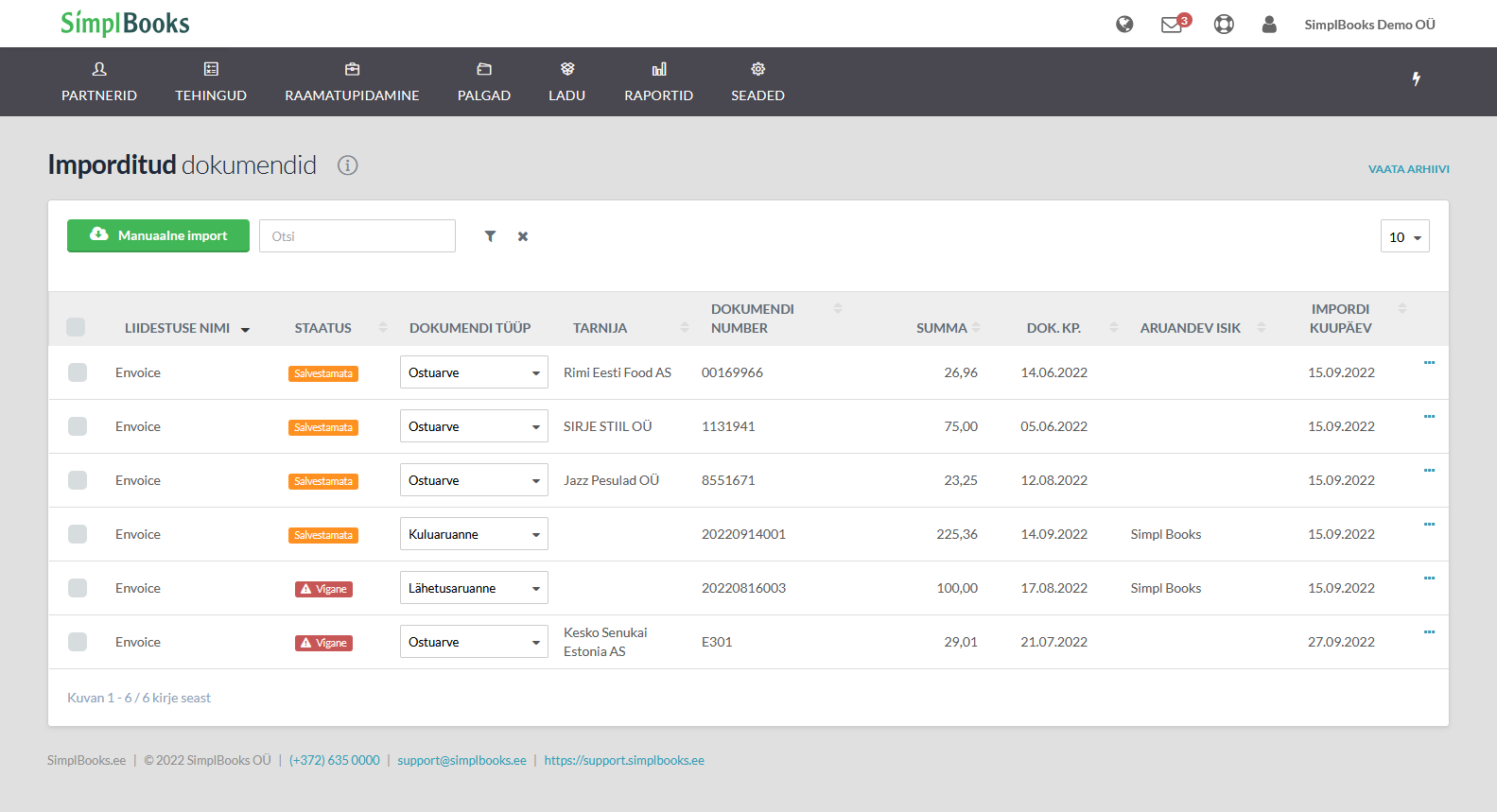Open the help lifebuoy icon
The image size is (1497, 812).
tap(1224, 25)
